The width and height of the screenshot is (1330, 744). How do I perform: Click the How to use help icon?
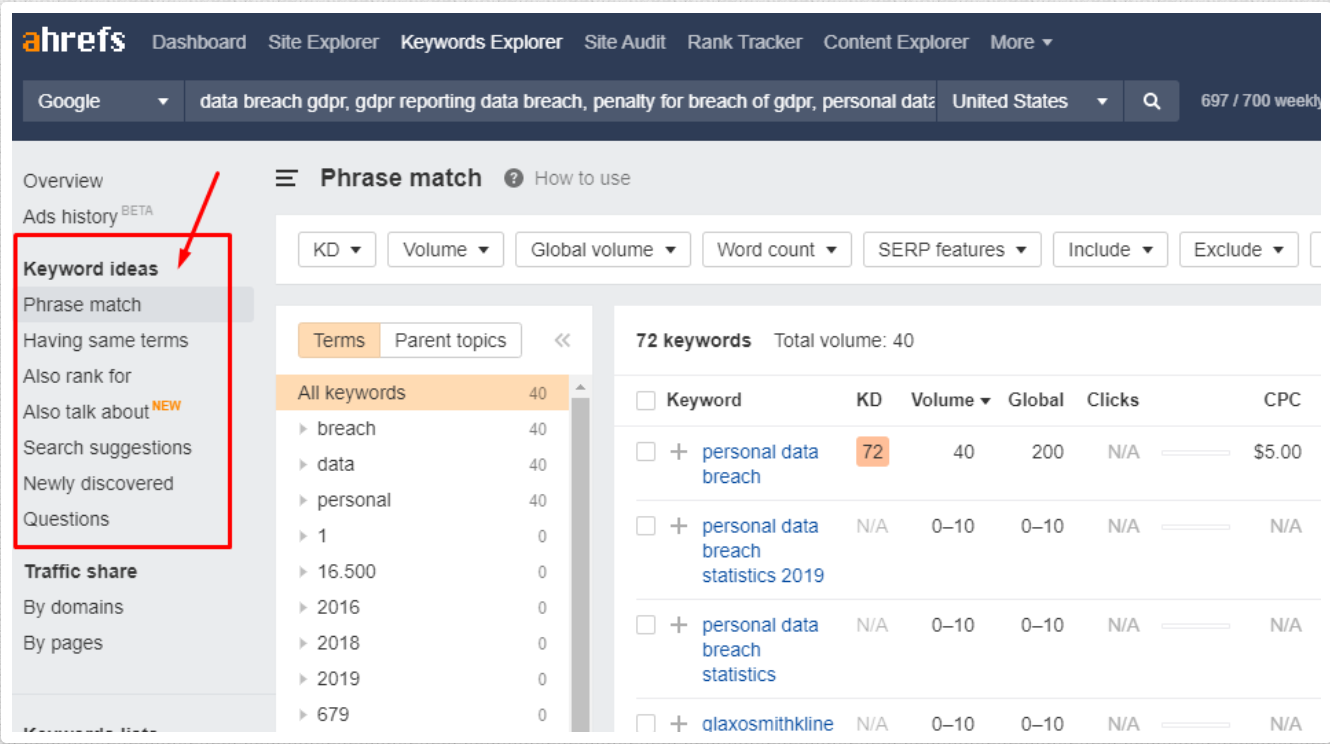click(x=514, y=178)
